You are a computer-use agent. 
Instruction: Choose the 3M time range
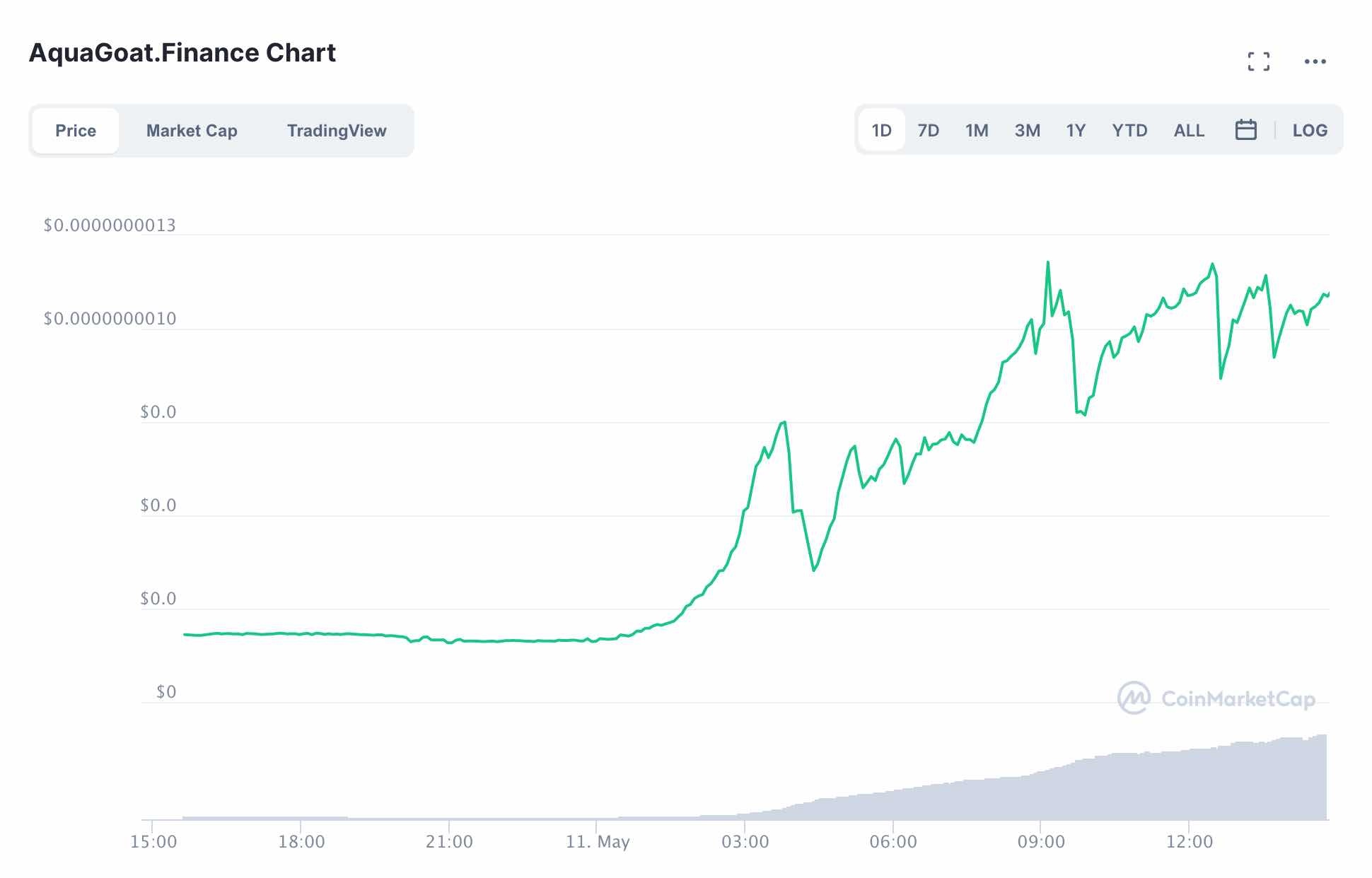[x=1027, y=130]
